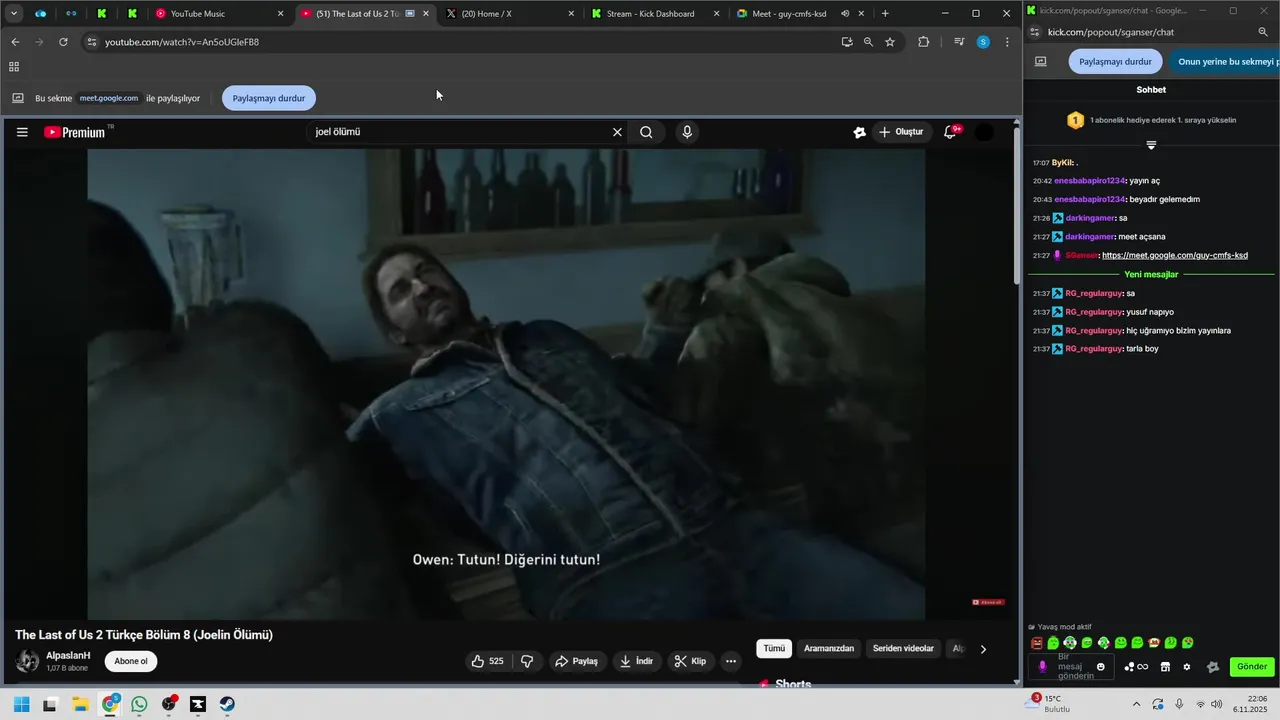This screenshot has width=1280, height=720.
Task: Click the 'Oluştur' create button
Action: point(900,132)
